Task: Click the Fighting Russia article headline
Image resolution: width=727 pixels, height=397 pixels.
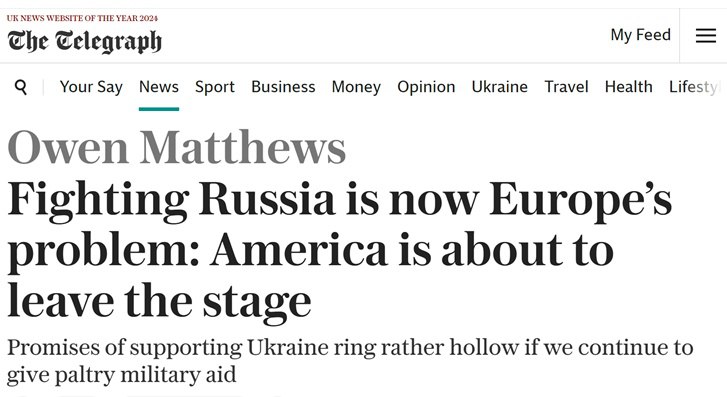Action: tap(339, 250)
